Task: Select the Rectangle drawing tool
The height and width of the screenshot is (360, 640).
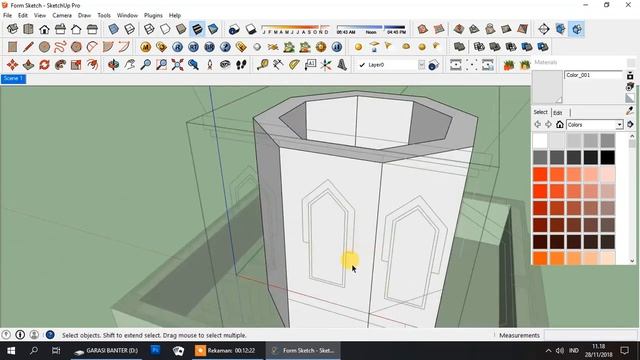Action: pyautogui.click(x=12, y=47)
